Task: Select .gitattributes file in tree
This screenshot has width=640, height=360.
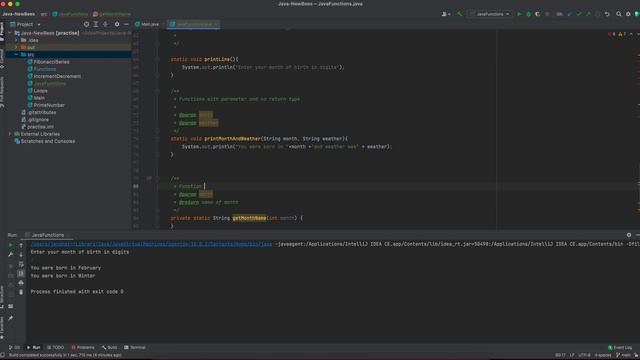Action: [39, 112]
